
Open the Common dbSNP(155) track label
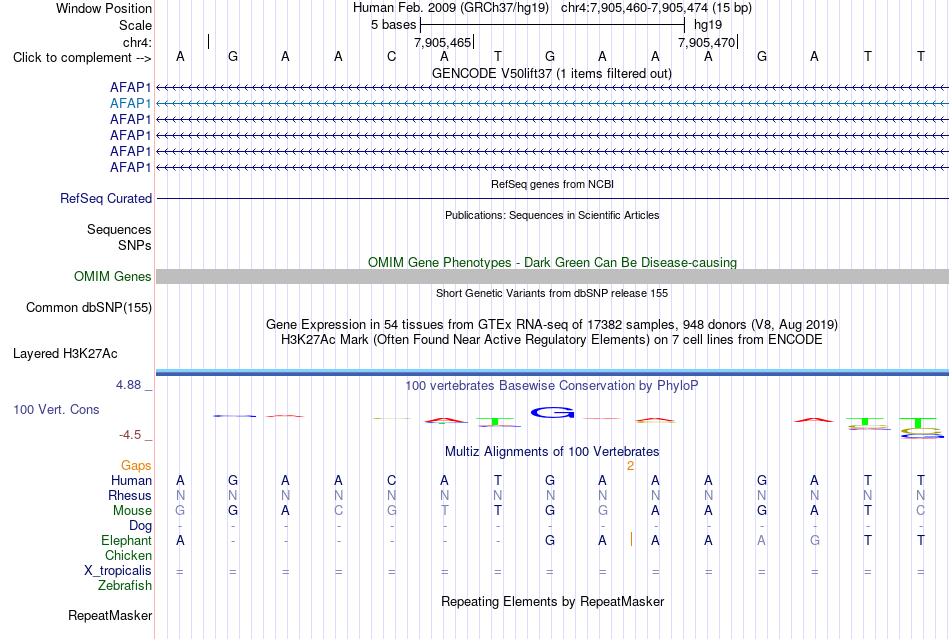pyautogui.click(x=88, y=308)
